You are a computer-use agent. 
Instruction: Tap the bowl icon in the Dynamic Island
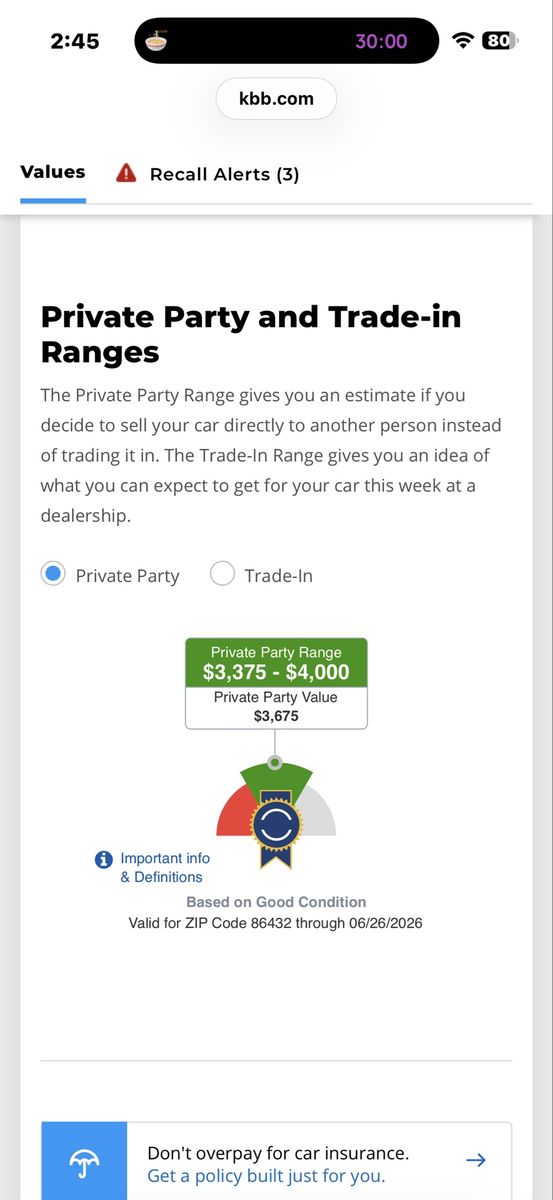[x=157, y=41]
